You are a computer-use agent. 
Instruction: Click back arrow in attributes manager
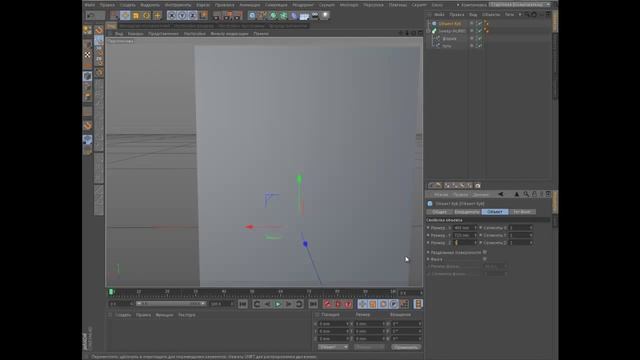click(501, 194)
